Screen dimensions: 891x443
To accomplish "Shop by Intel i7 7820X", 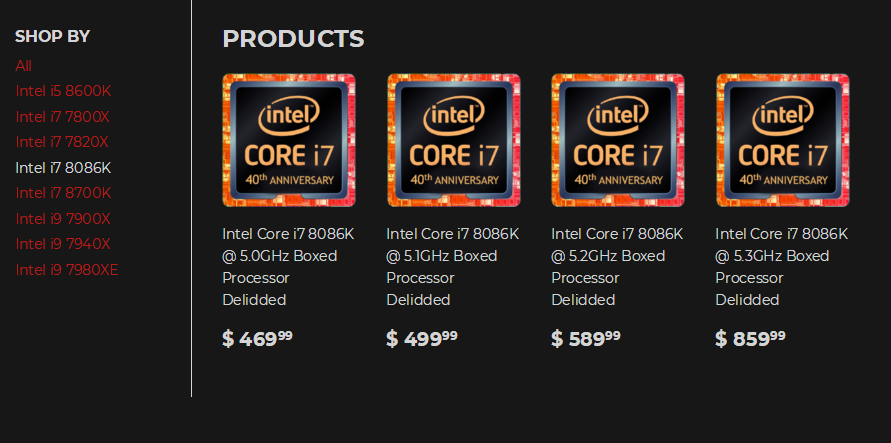I will [x=62, y=142].
